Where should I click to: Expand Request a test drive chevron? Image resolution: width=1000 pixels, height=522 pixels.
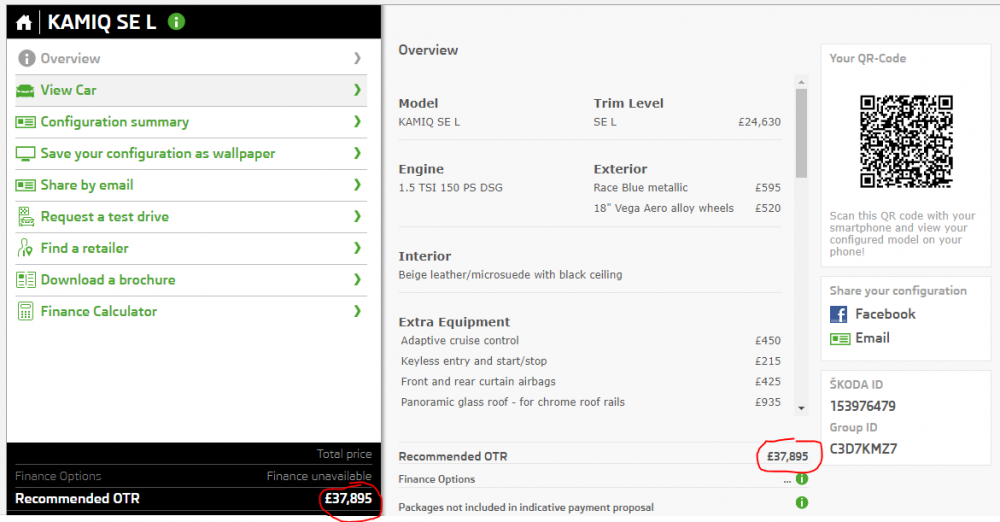pos(357,216)
